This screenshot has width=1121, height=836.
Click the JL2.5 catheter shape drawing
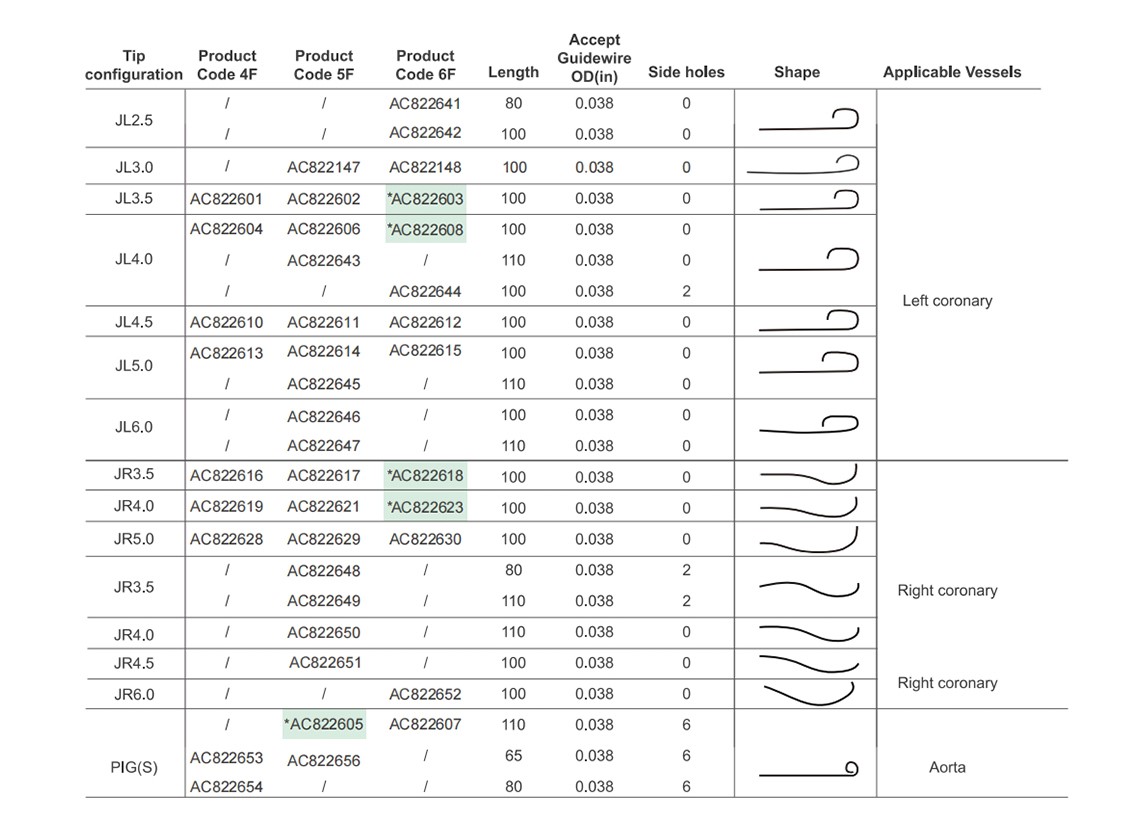(808, 120)
